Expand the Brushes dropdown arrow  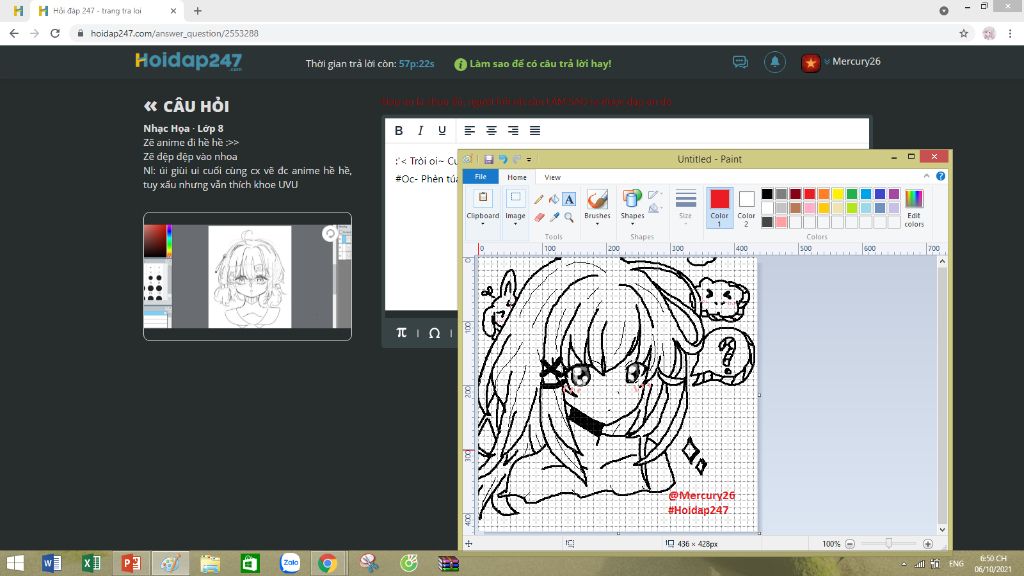[x=597, y=224]
